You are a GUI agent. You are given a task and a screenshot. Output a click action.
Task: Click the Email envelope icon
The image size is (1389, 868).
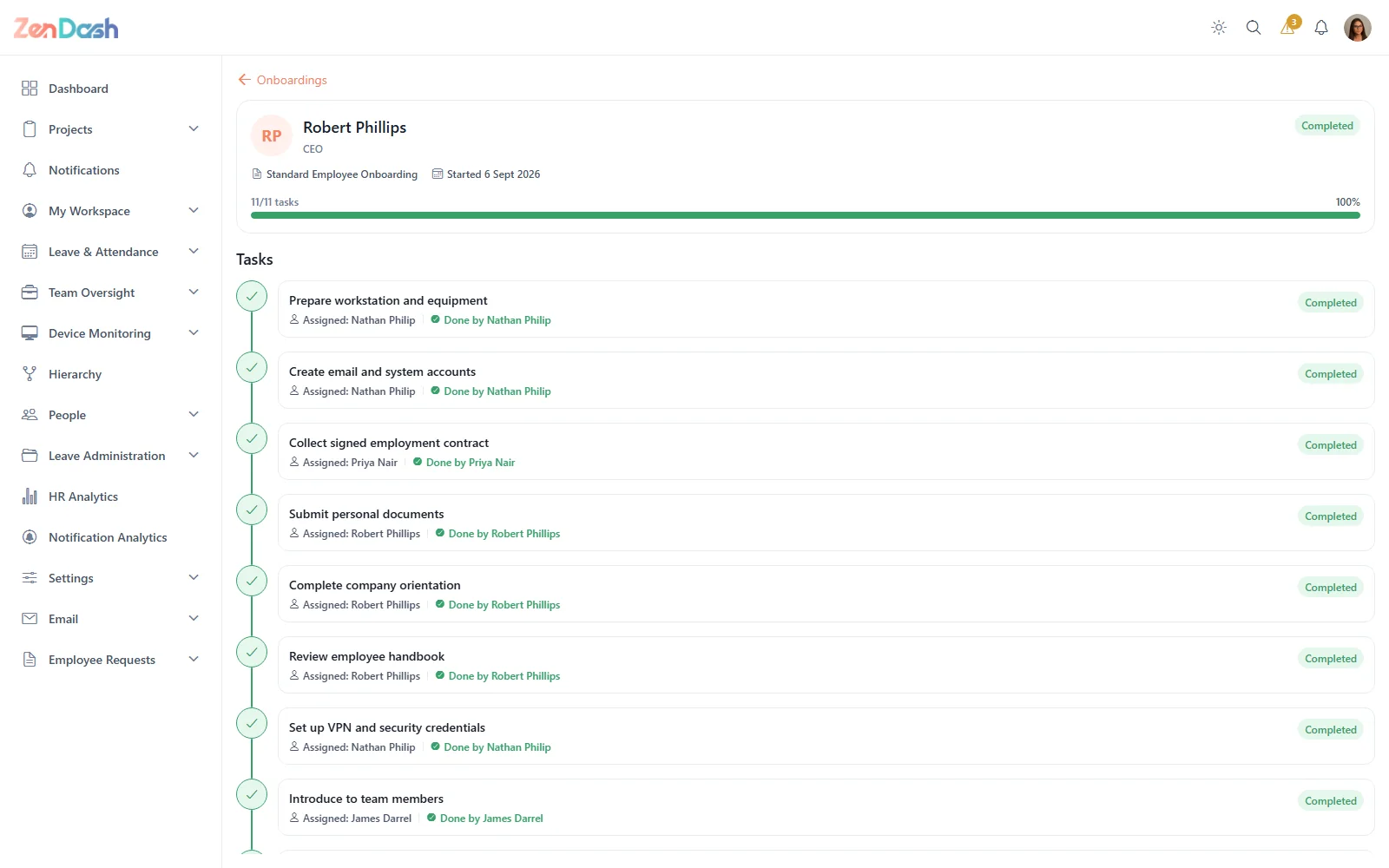tap(30, 619)
